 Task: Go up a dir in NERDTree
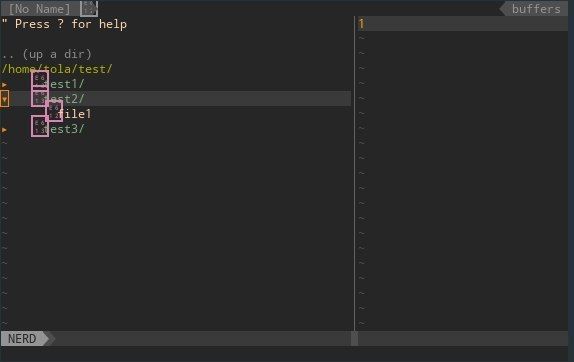[46, 54]
